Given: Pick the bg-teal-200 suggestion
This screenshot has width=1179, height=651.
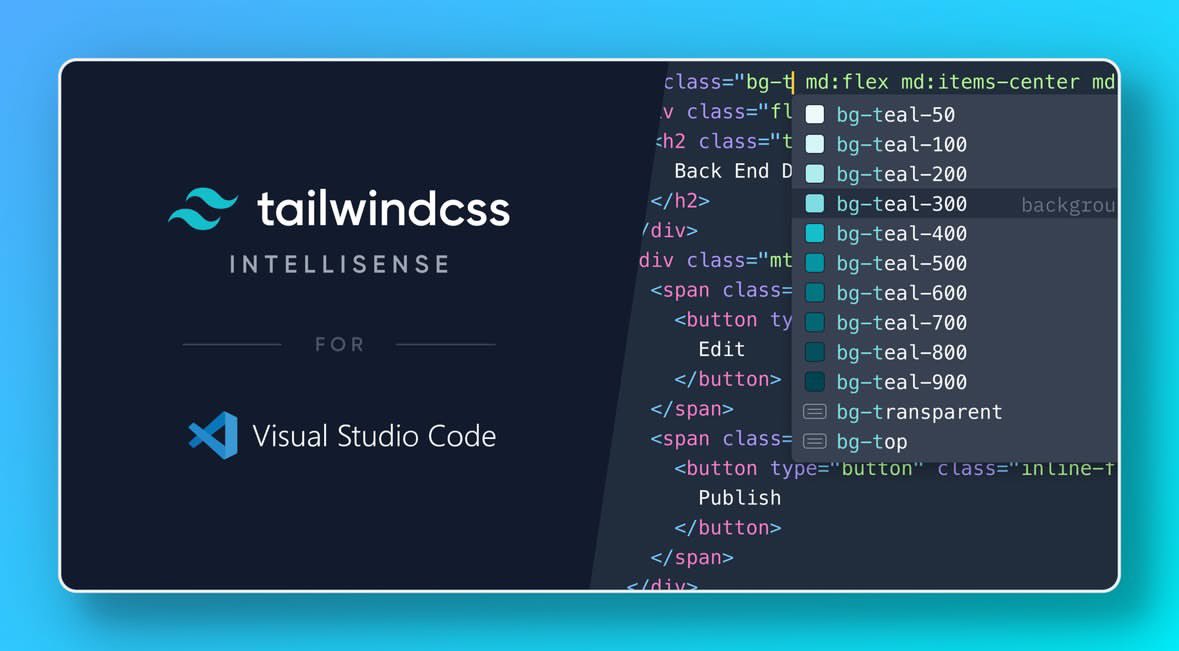Looking at the screenshot, I should click(955, 174).
